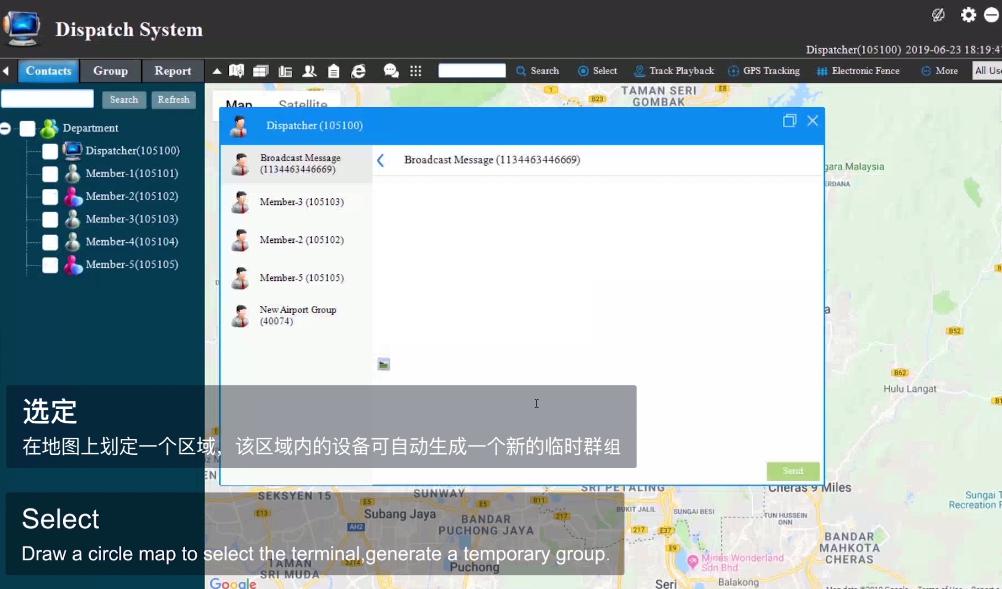Click the Department group icon
The height and width of the screenshot is (589, 1002).
point(49,128)
